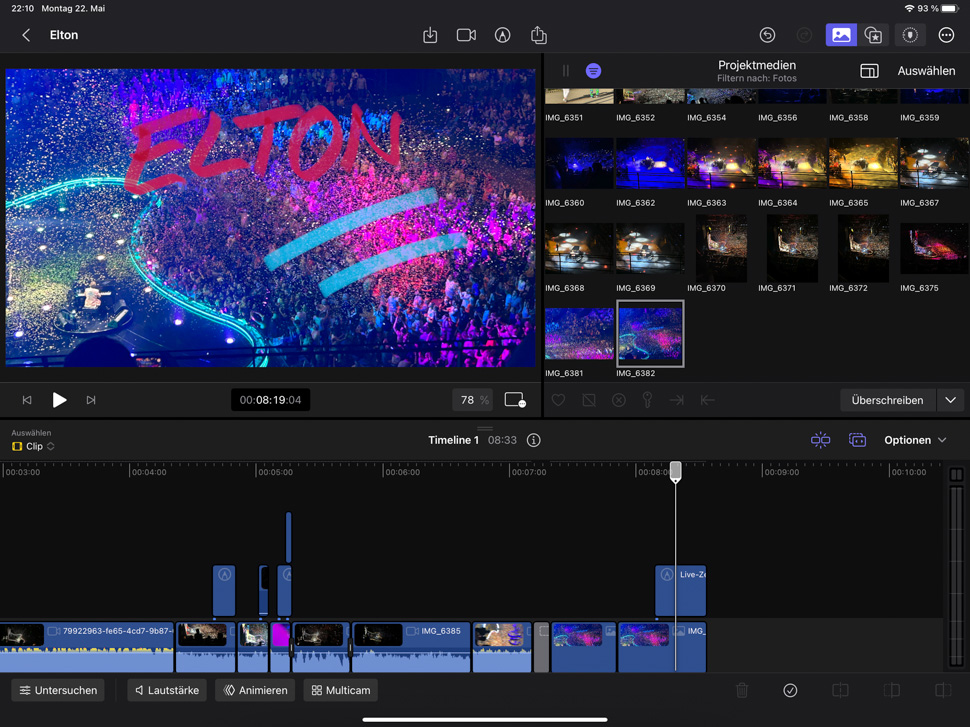Tap the timeline drag handle above Timeline 1
Image resolution: width=970 pixels, height=727 pixels.
click(x=485, y=428)
